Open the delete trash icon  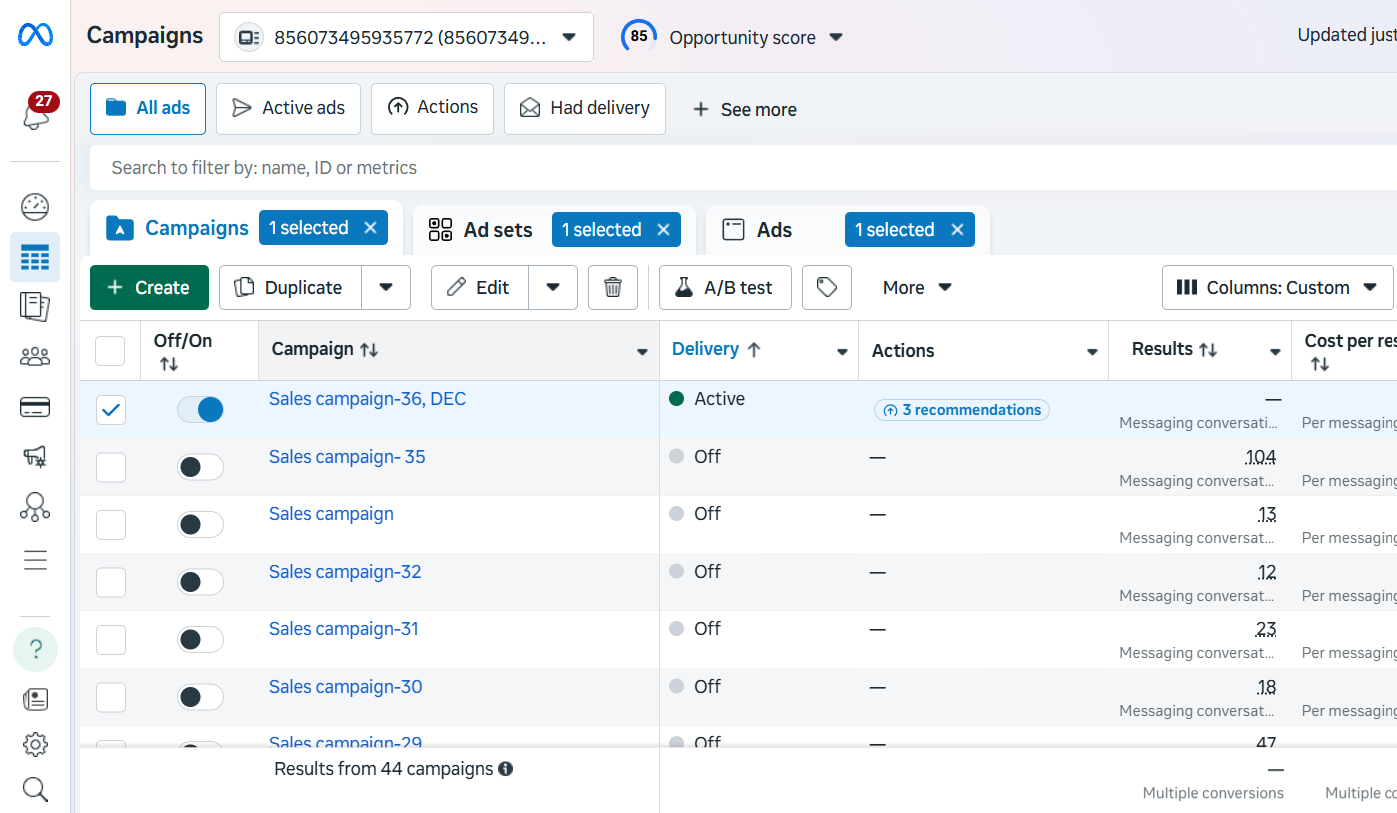point(612,287)
